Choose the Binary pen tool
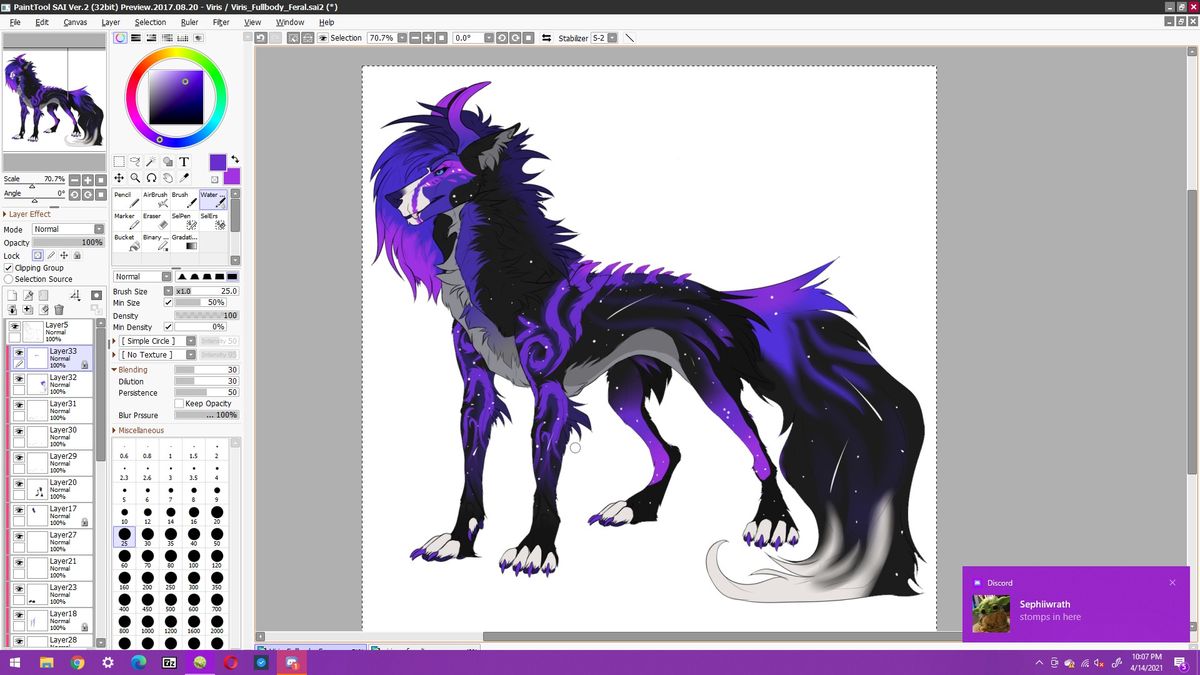This screenshot has height=675, width=1200. (x=155, y=242)
